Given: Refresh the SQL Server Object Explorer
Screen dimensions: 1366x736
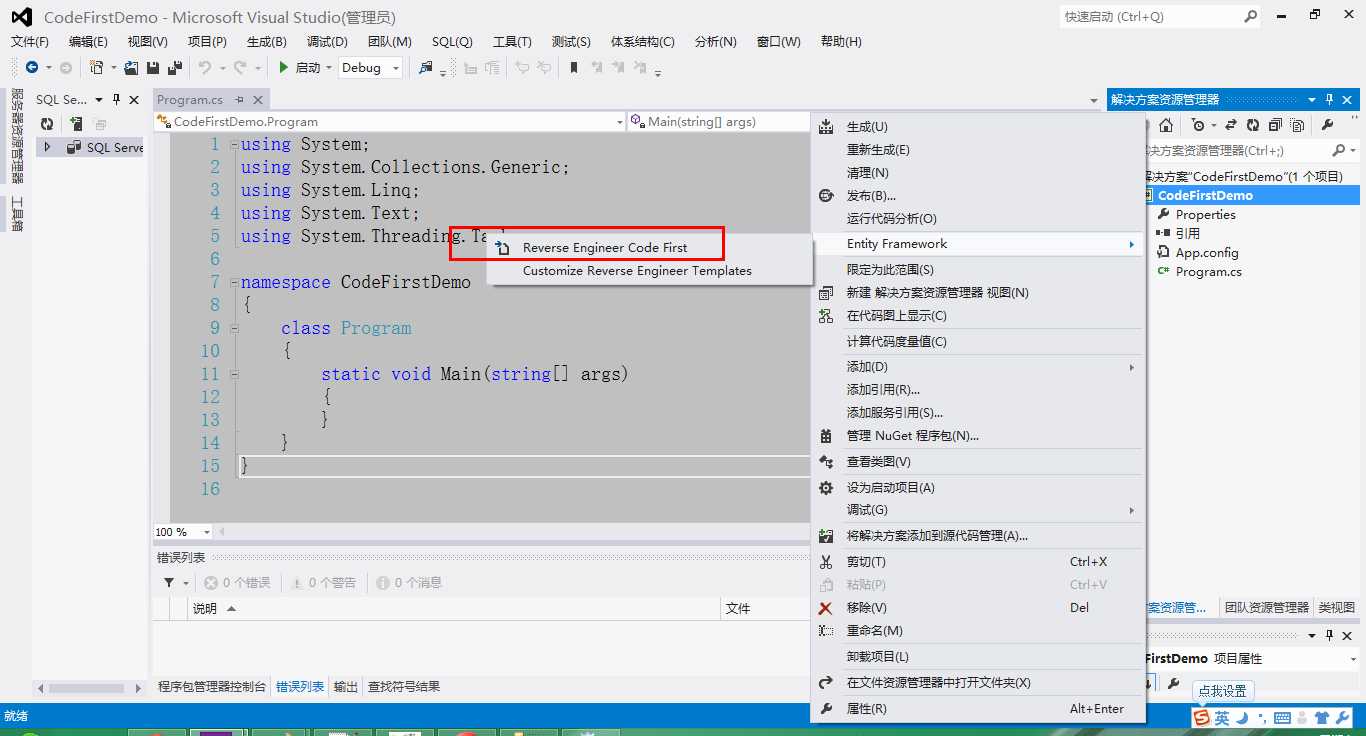Looking at the screenshot, I should pyautogui.click(x=46, y=124).
